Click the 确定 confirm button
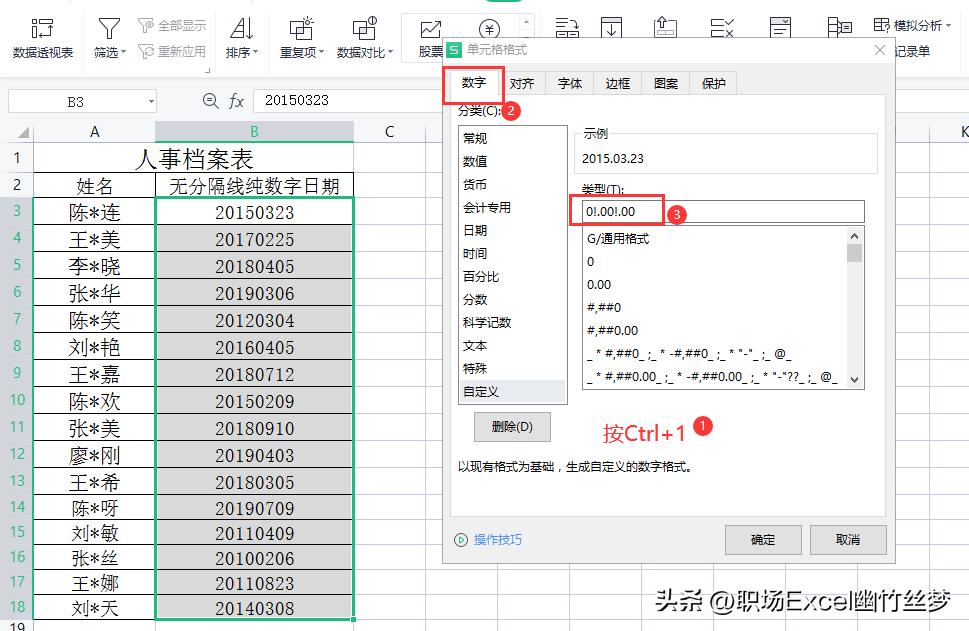969x631 pixels. pos(762,539)
